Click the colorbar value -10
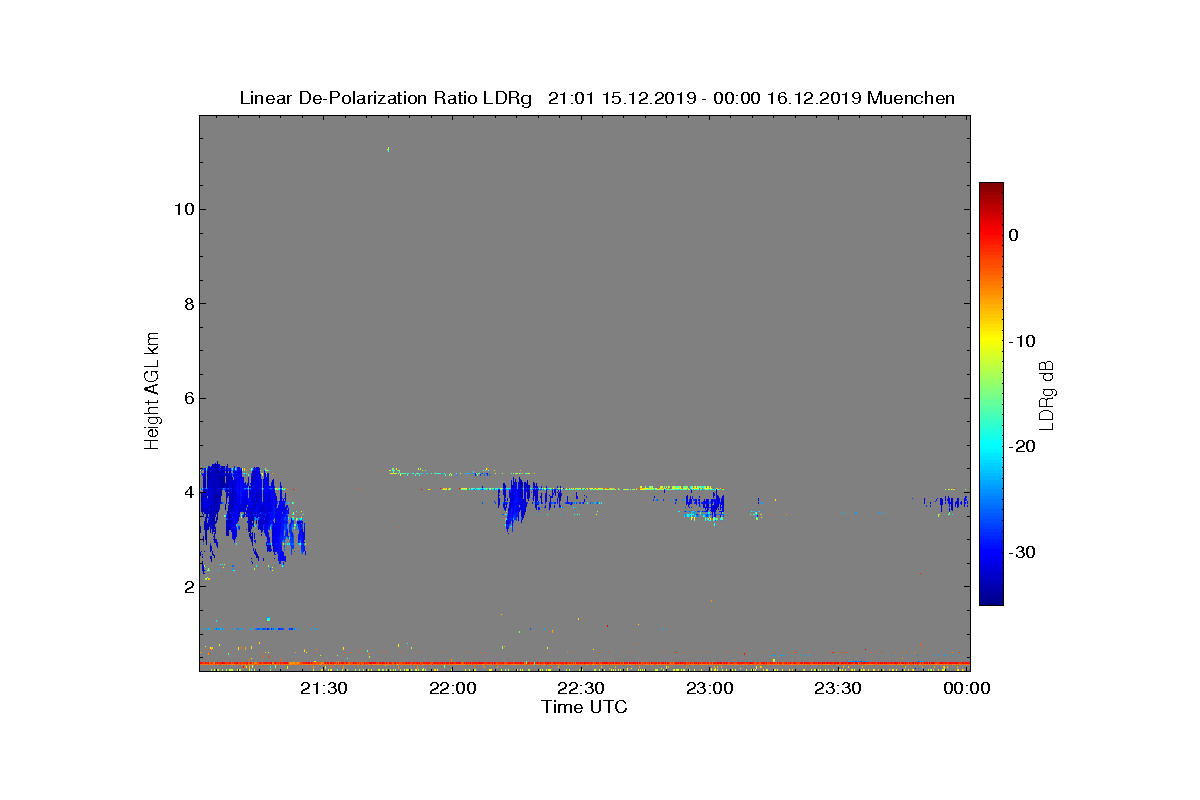Screen dimensions: 1200x800 click(x=1022, y=341)
